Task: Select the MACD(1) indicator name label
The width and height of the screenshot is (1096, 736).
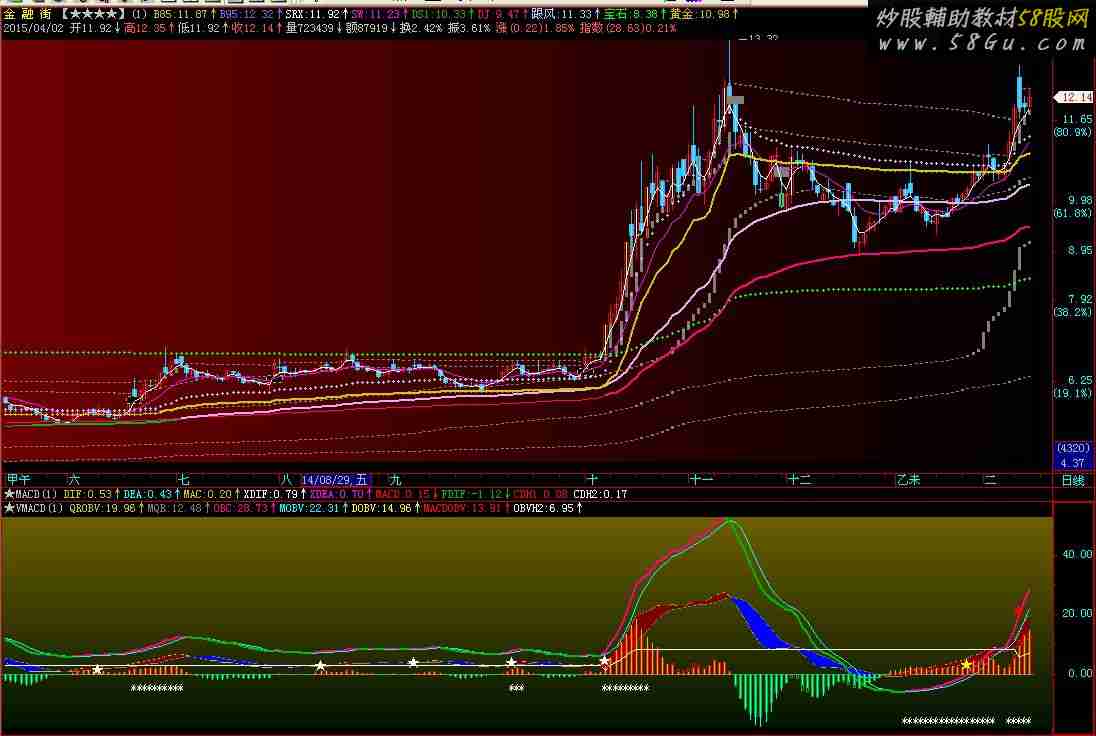Action: coord(36,494)
